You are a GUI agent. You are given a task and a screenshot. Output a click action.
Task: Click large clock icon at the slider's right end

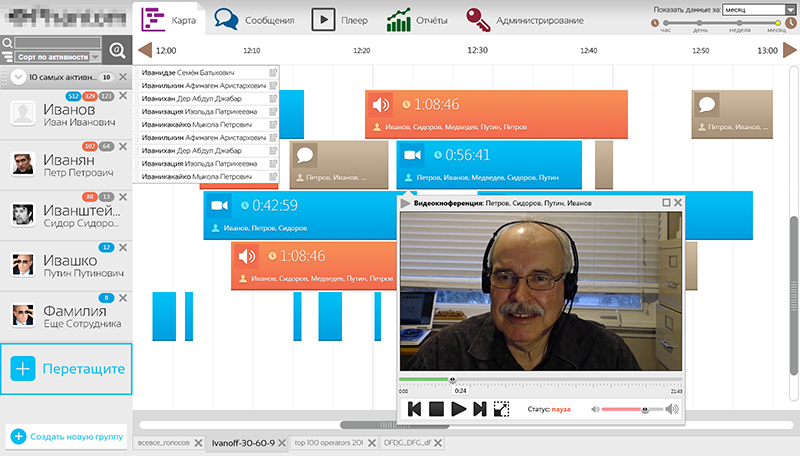click(790, 23)
